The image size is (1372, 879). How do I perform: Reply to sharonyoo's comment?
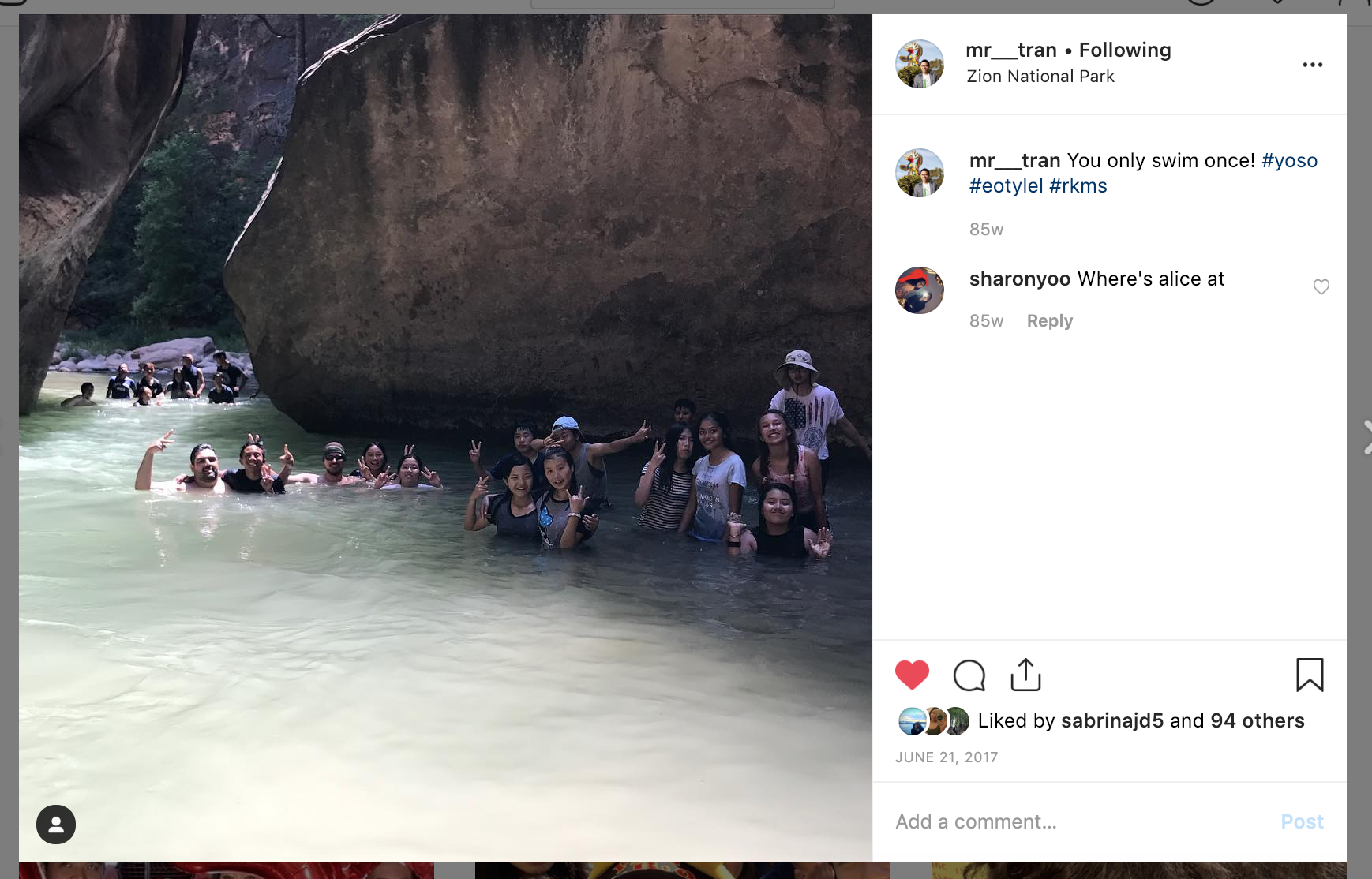point(1049,321)
